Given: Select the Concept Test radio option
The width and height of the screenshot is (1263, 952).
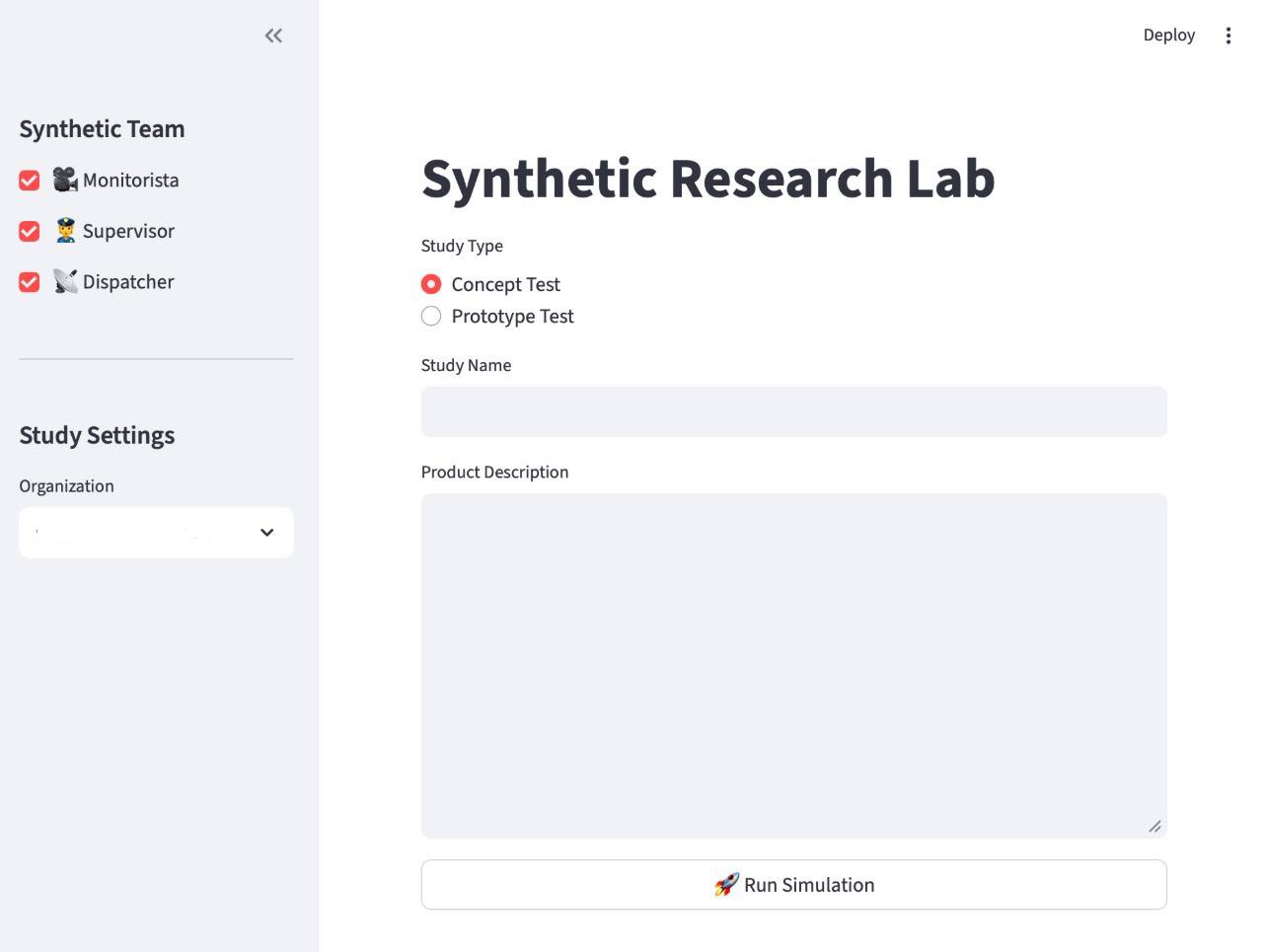Looking at the screenshot, I should (x=431, y=284).
